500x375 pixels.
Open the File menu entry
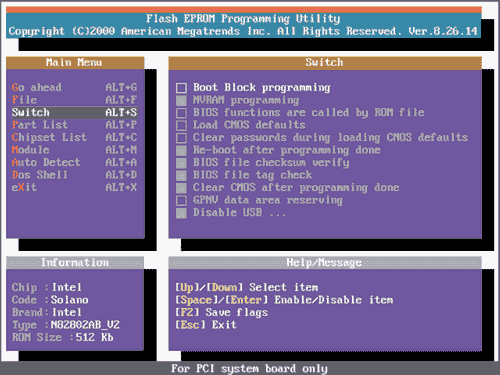tap(75, 100)
